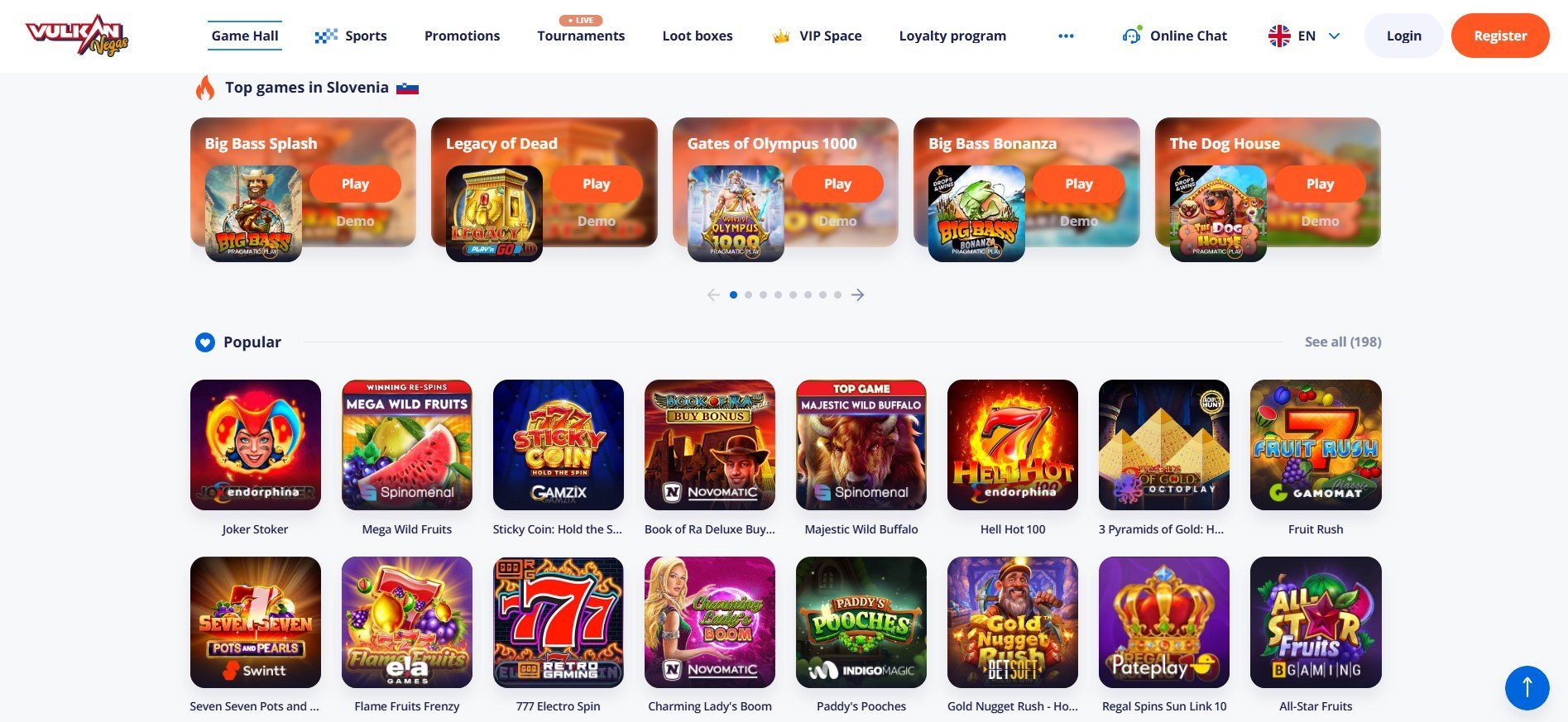Click the carousel previous arrow
The height and width of the screenshot is (722, 1568).
click(x=713, y=295)
